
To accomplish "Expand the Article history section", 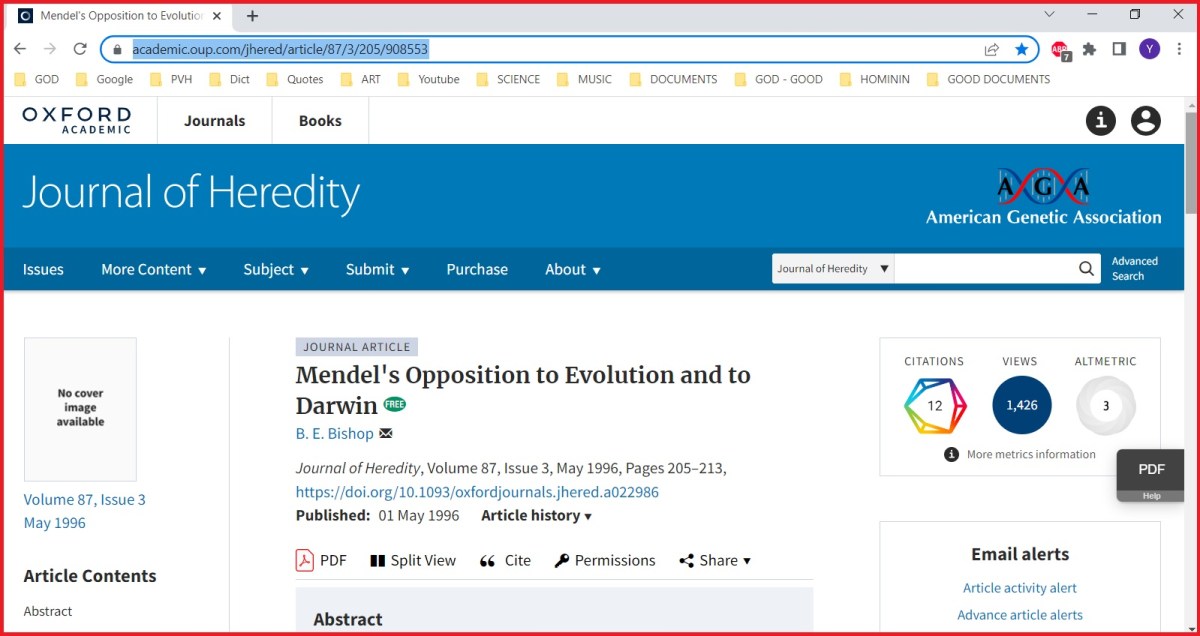I will pos(536,516).
